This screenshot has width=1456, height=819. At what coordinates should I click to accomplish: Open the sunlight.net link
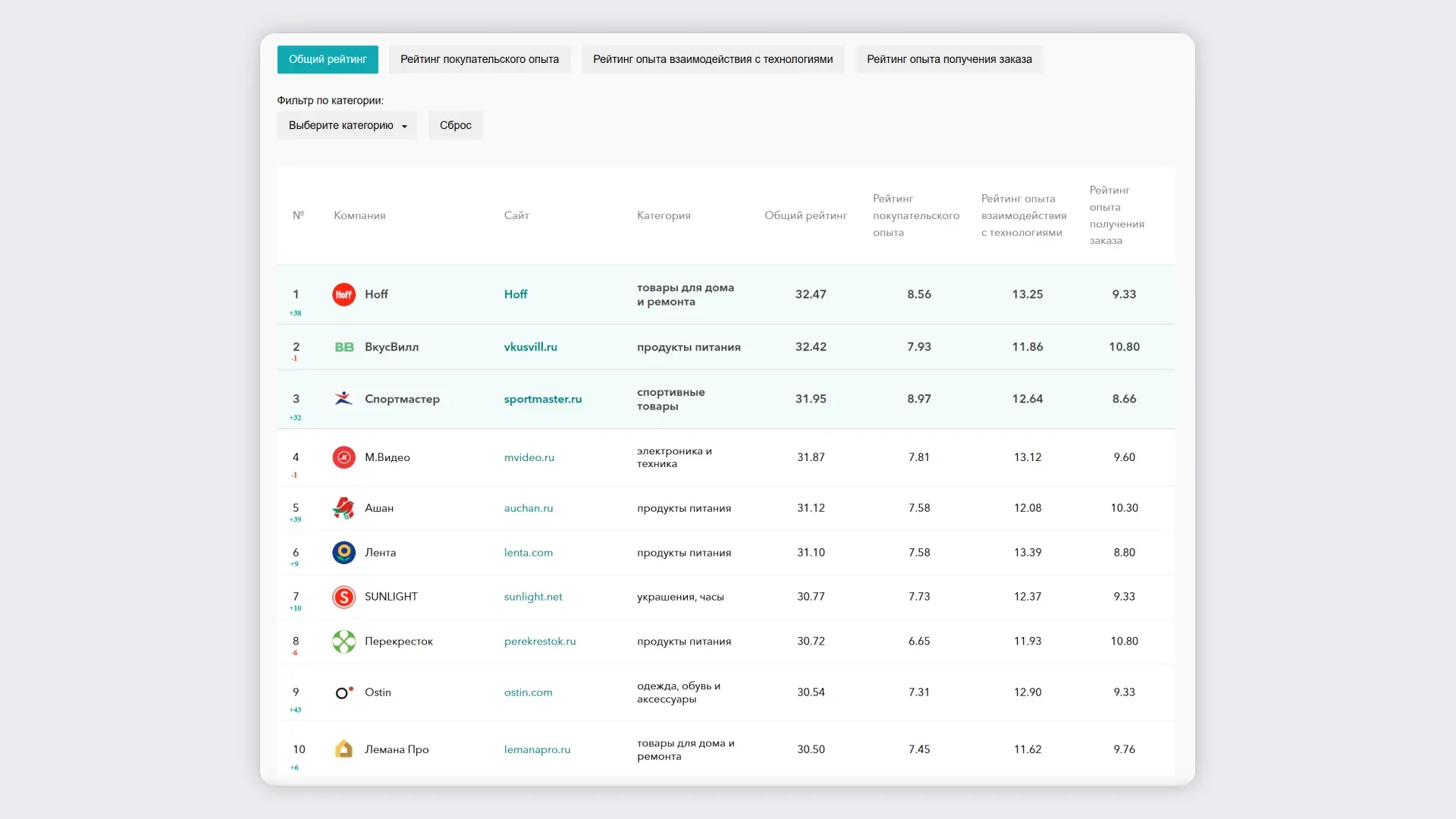(533, 597)
